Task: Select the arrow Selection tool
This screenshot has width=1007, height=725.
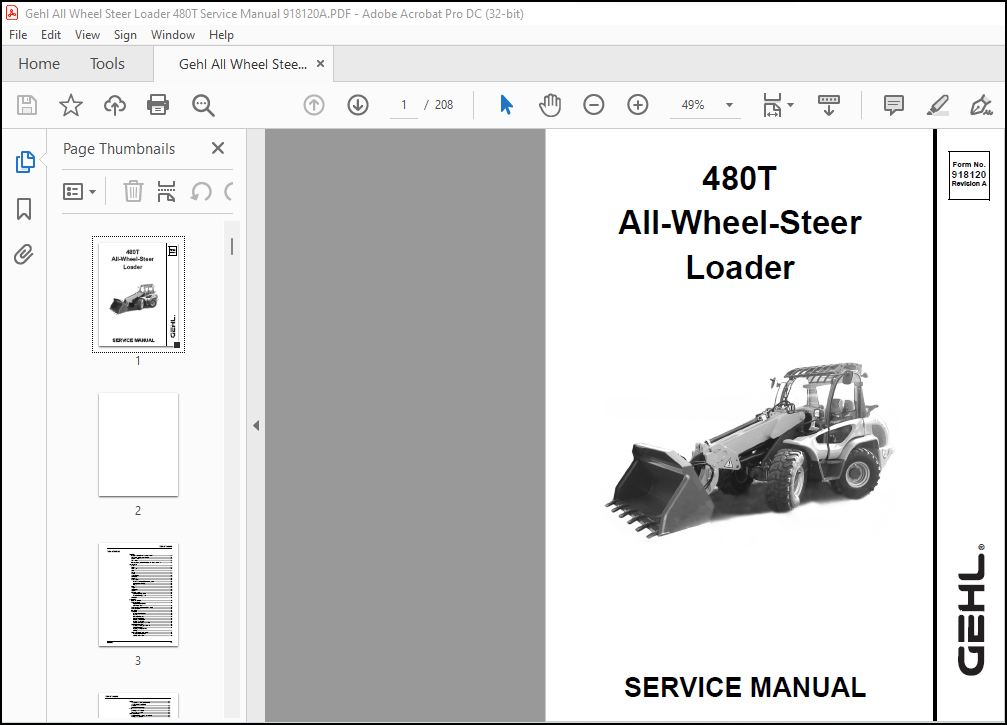Action: pyautogui.click(x=506, y=105)
